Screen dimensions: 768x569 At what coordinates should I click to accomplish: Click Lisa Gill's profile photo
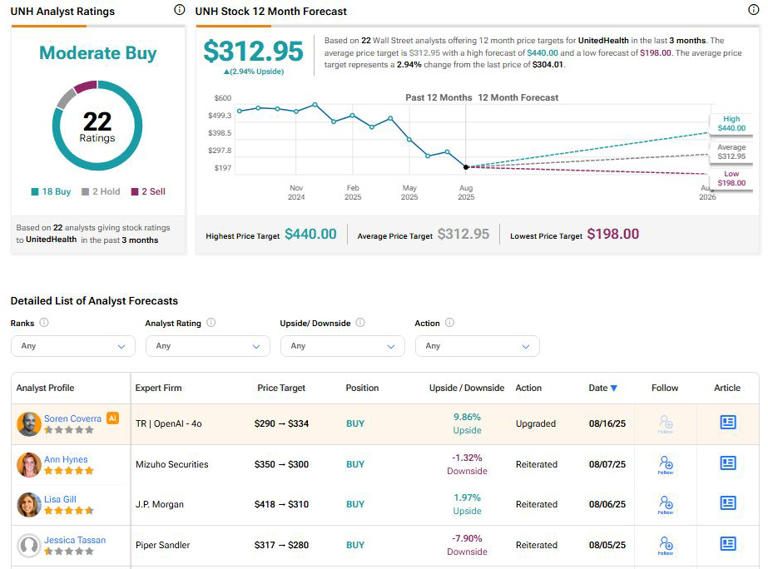tap(29, 505)
